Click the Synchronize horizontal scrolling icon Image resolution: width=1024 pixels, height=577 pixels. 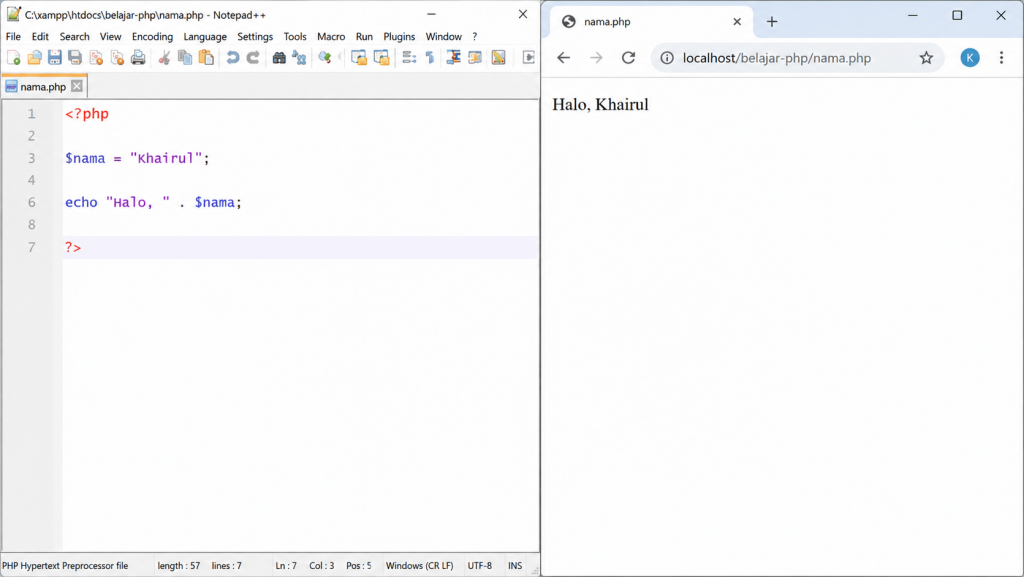pyautogui.click(x=381, y=58)
